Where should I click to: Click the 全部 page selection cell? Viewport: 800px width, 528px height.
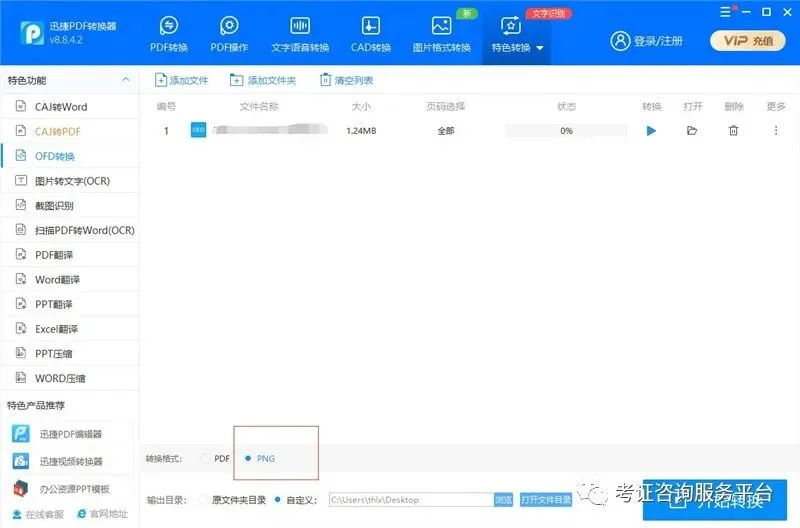pos(445,131)
